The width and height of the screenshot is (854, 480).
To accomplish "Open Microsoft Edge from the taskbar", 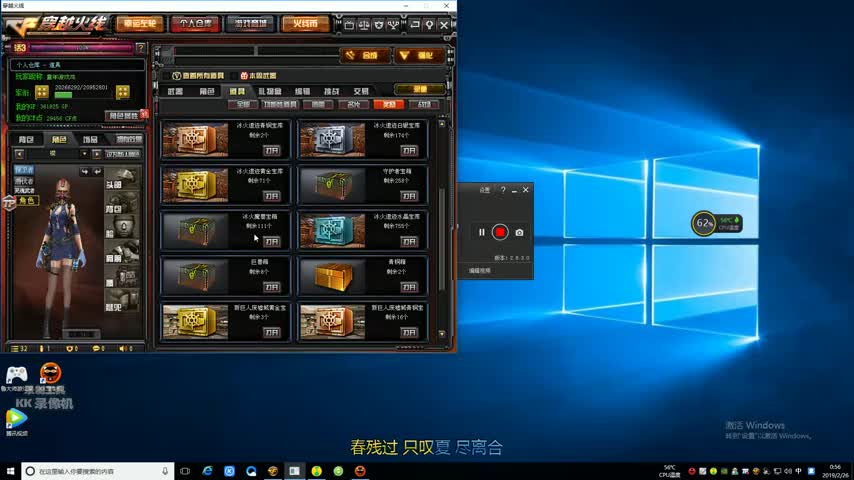I will coord(207,470).
